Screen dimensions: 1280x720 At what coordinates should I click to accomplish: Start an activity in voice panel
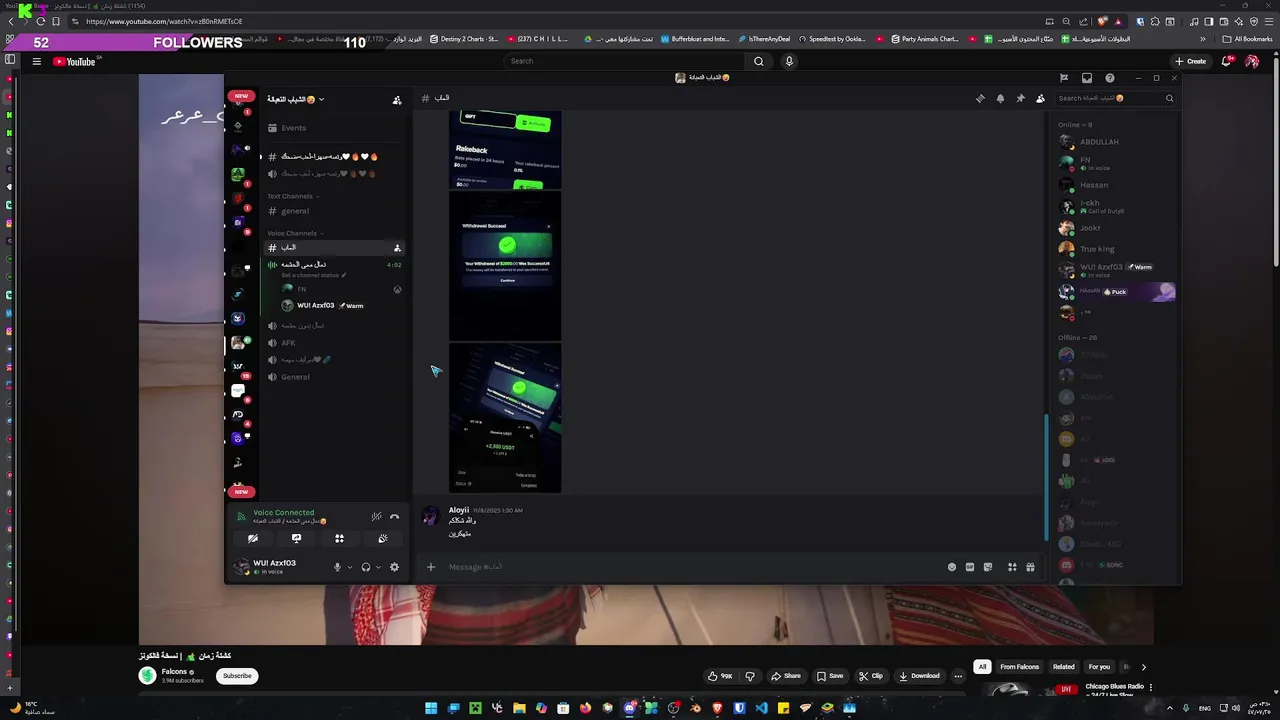click(x=339, y=538)
